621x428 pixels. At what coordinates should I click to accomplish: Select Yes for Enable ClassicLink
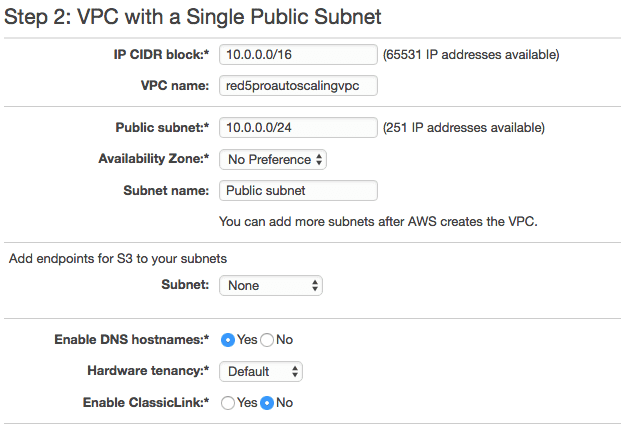[228, 403]
